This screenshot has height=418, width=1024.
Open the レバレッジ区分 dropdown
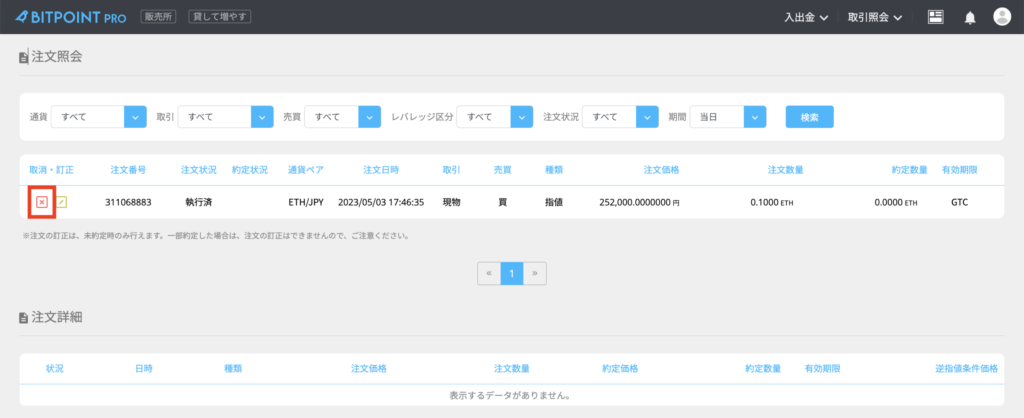click(x=495, y=117)
